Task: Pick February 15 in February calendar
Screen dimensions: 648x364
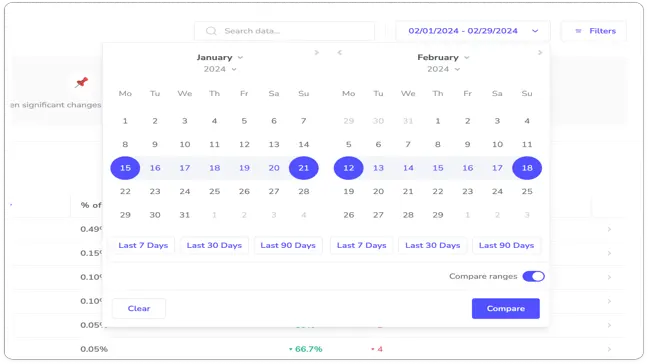Action: click(438, 168)
